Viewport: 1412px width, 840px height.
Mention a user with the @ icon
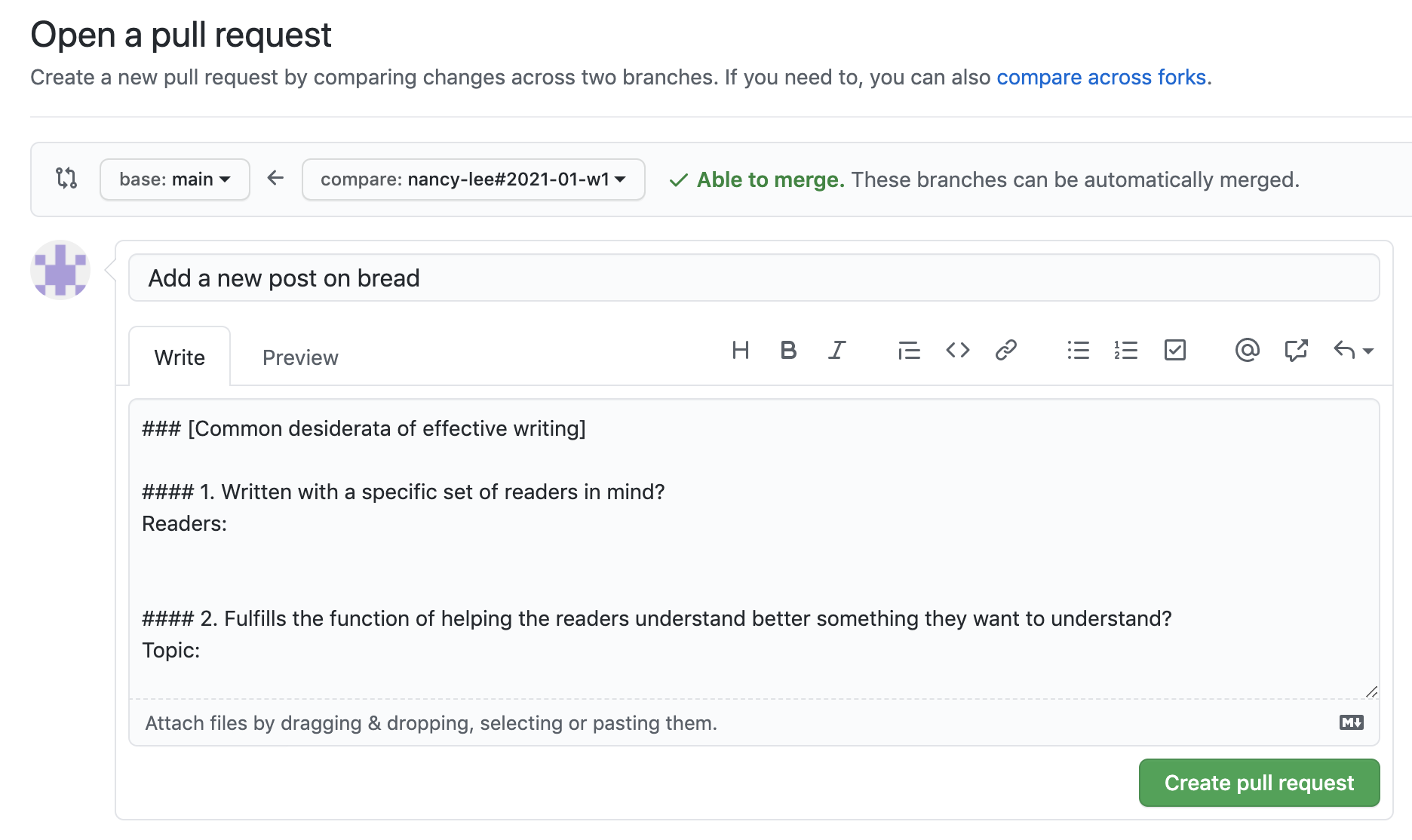point(1247,350)
